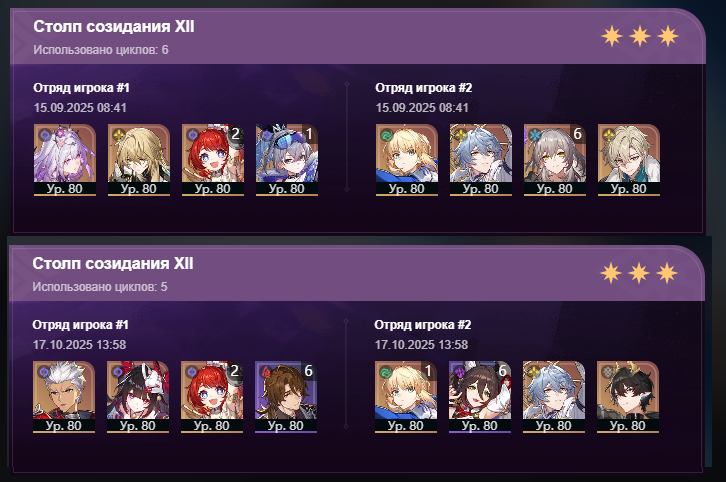Image resolution: width=726 pixels, height=482 pixels.
Task: Click the brown-haired man with fire element, badge 6
Action: pos(286,397)
